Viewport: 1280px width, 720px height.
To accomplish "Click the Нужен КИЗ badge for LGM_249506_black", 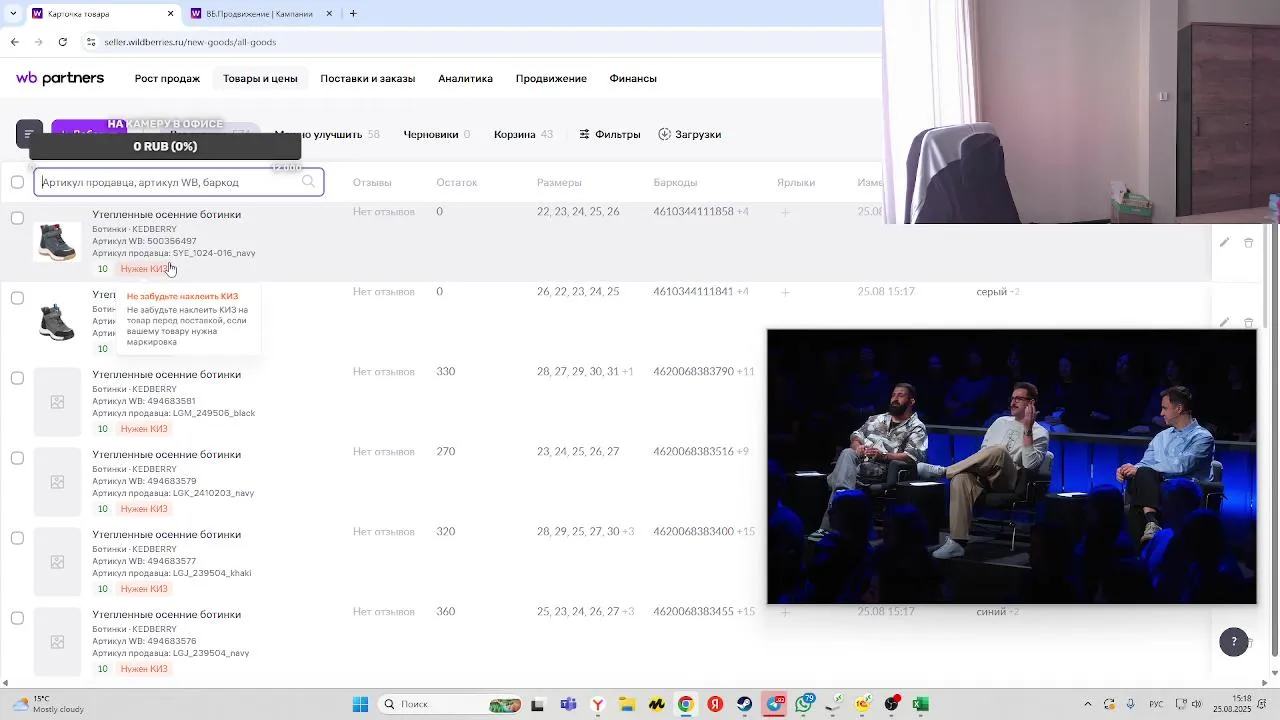I will click(144, 429).
